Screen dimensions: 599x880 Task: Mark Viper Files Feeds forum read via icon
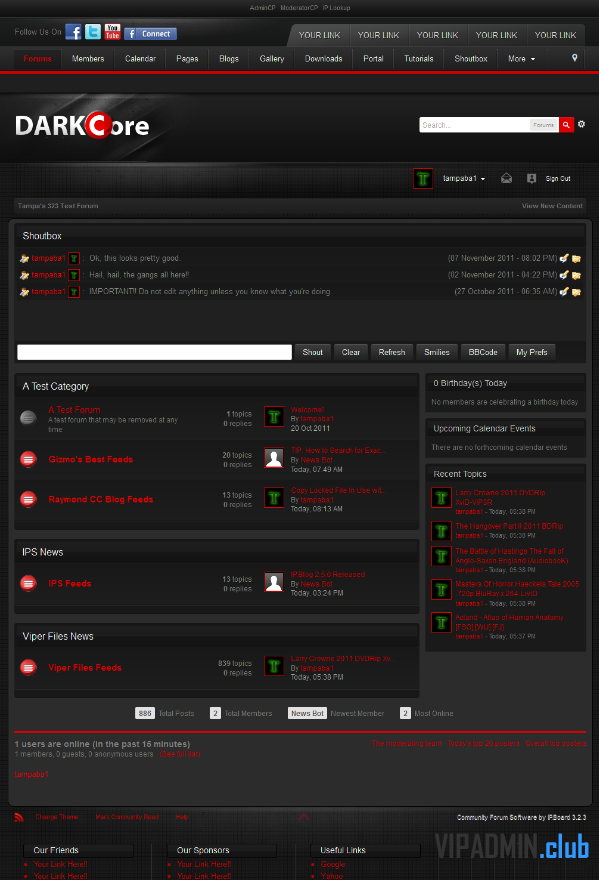[x=29, y=667]
